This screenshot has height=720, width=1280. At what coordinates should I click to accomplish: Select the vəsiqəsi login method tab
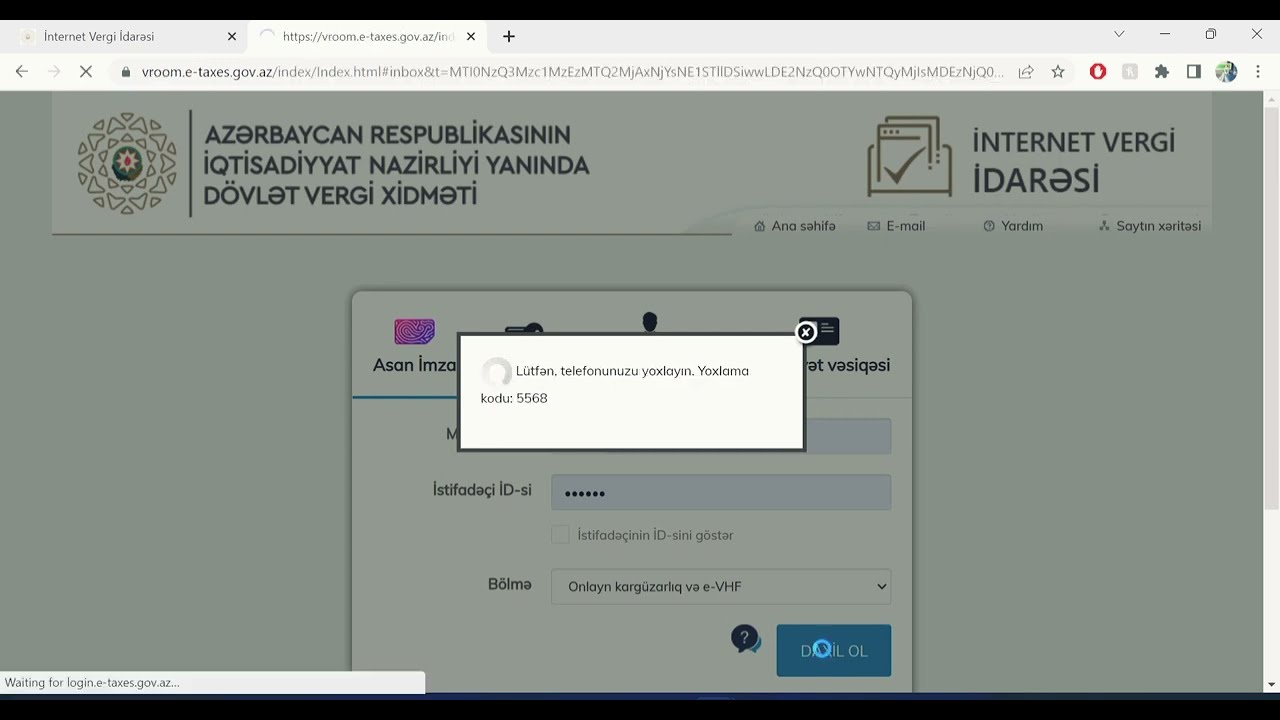pos(847,365)
